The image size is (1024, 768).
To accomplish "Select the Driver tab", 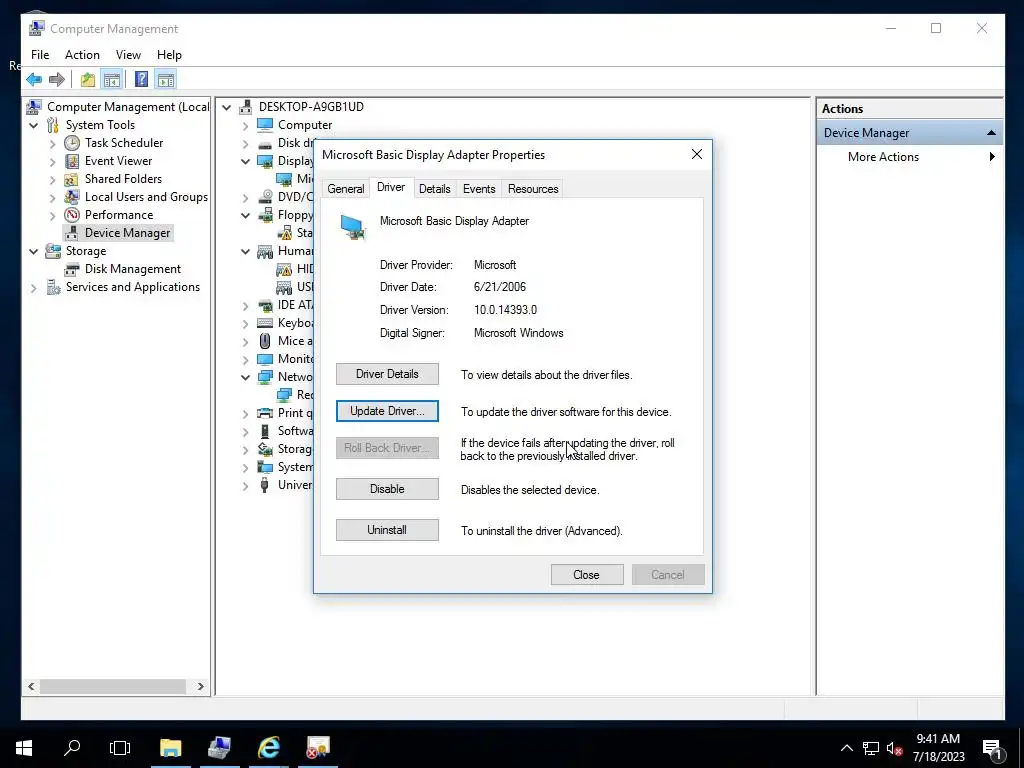I will point(391,187).
